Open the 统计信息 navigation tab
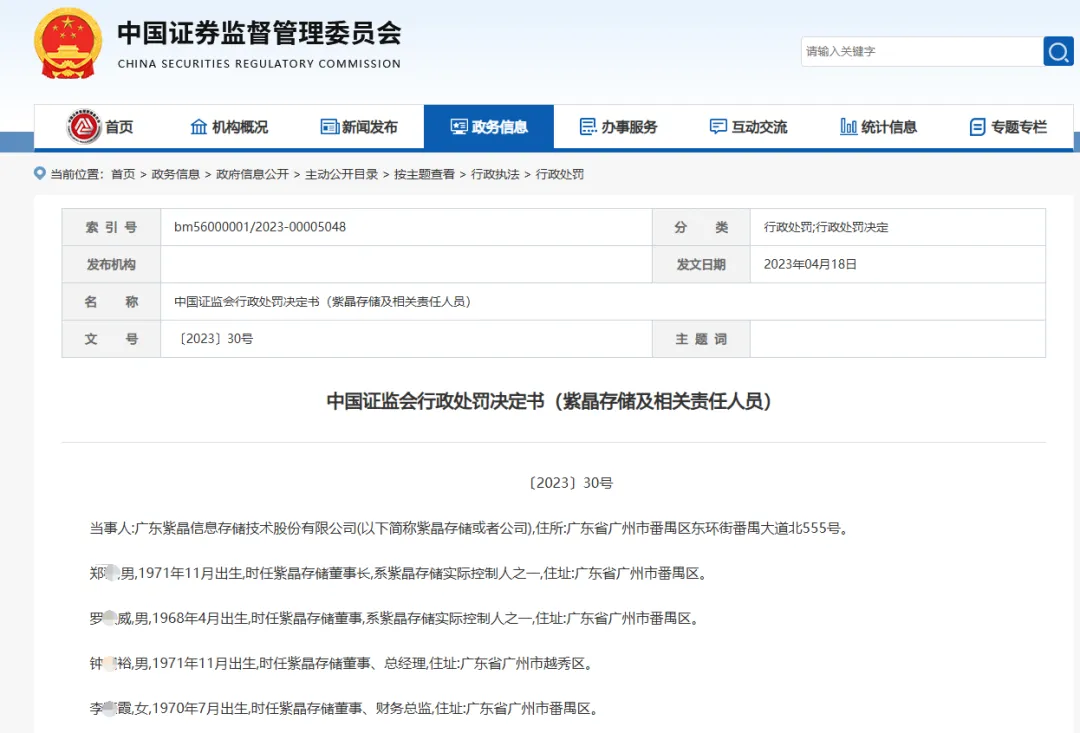The image size is (1080, 733). point(878,127)
